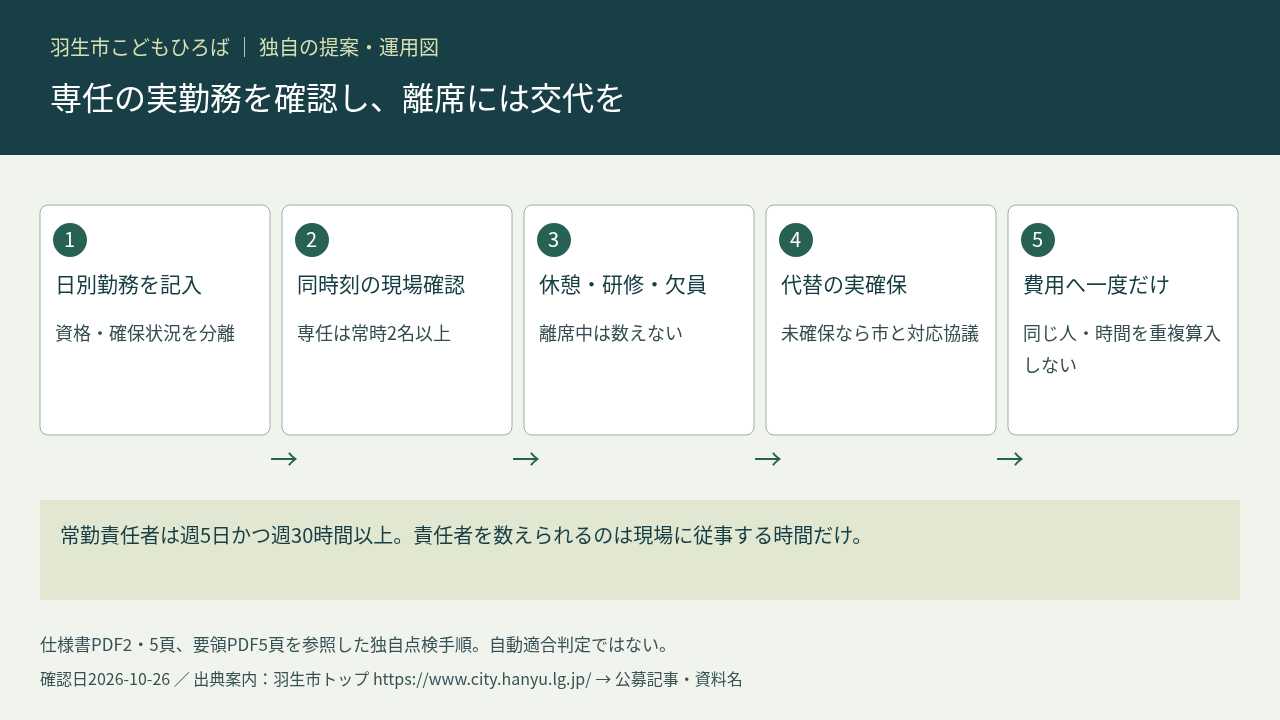This screenshot has height=720, width=1280.
Task: Select the card heading "費用へ一度だけ"
Action: [1096, 285]
